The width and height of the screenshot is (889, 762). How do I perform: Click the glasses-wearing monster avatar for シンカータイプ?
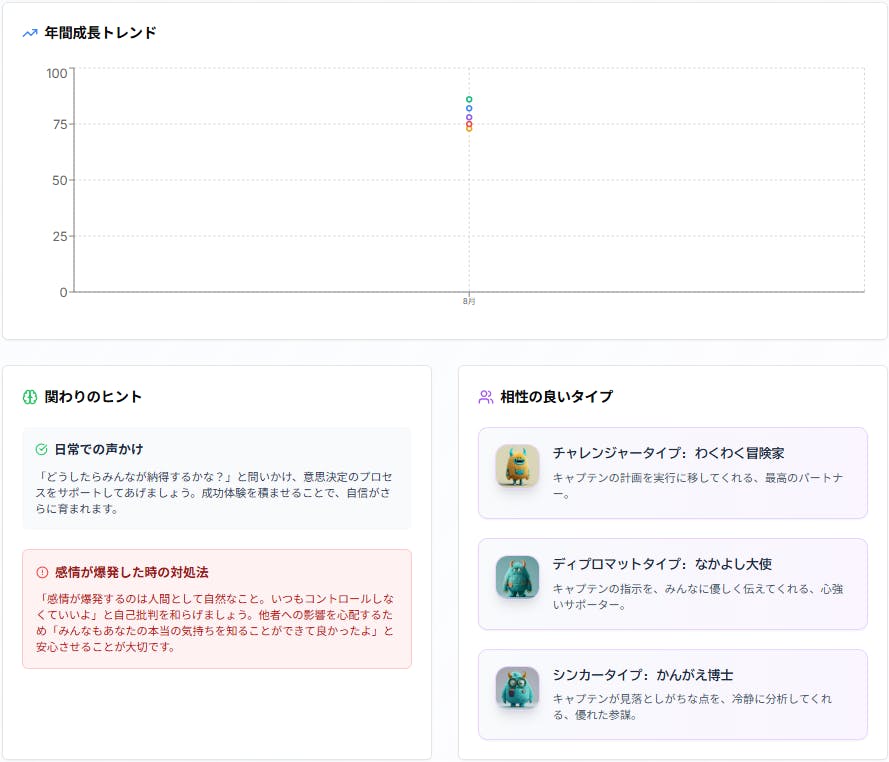click(517, 688)
